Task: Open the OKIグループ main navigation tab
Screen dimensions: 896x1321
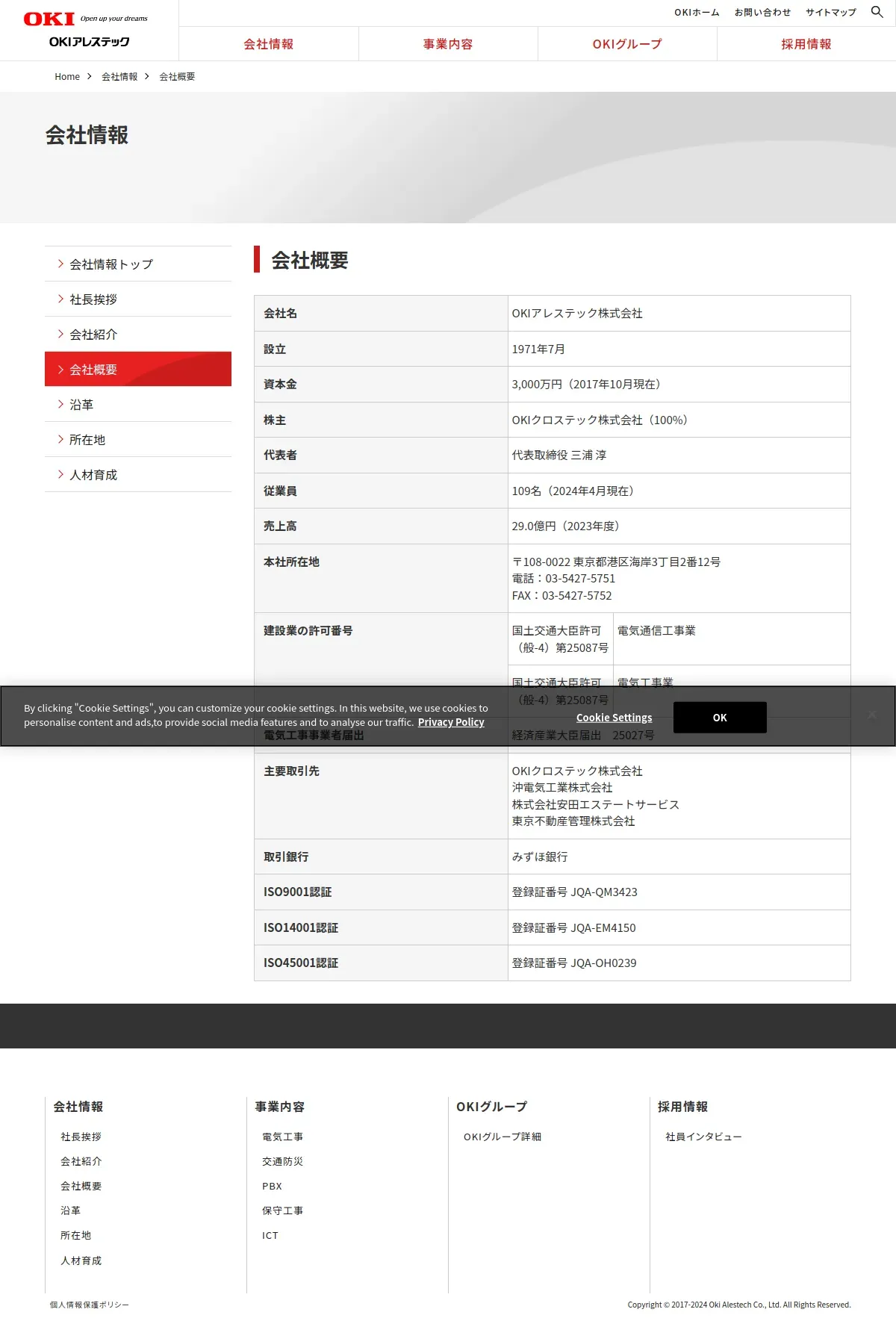Action: tap(627, 44)
